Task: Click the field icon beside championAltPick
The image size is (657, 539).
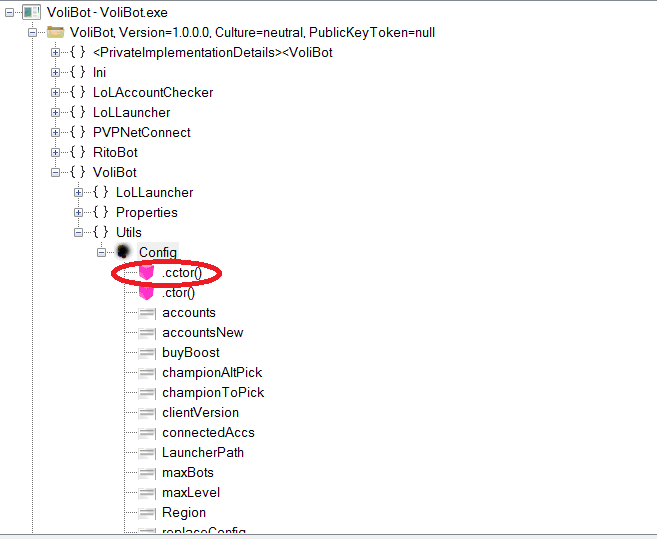Action: (147, 373)
